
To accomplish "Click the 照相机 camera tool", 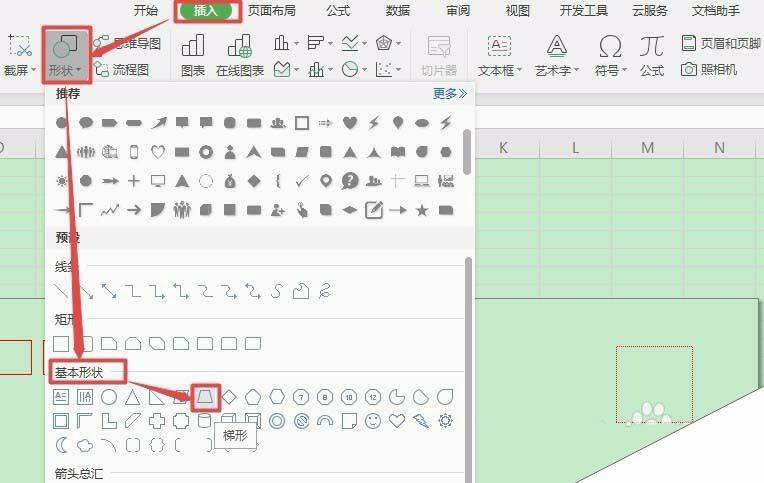I will click(x=709, y=70).
